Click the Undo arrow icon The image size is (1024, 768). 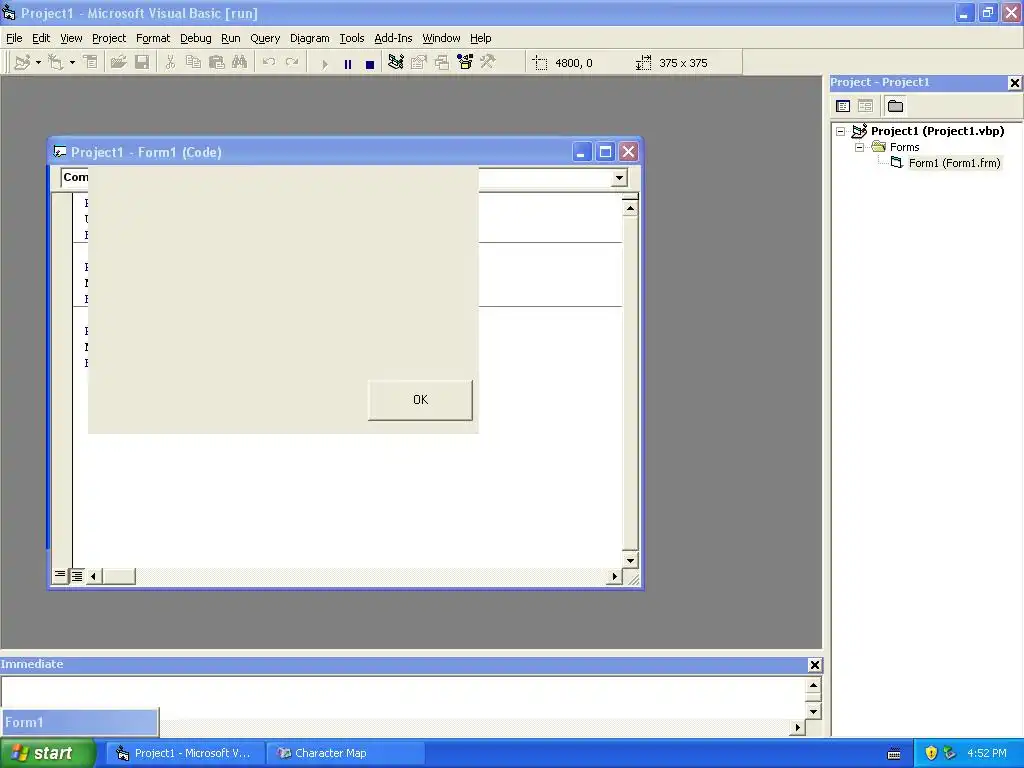pos(268,63)
